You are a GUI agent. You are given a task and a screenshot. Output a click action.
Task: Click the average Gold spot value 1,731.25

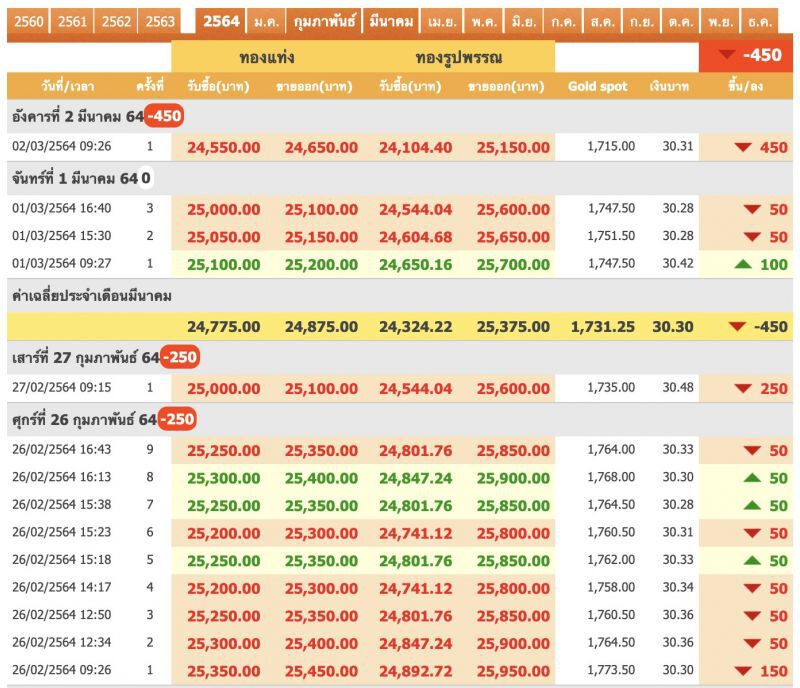pos(603,327)
